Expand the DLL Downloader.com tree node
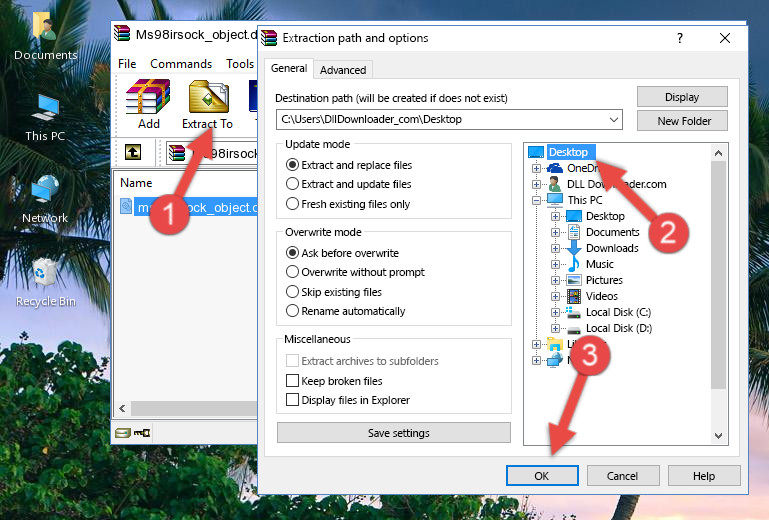This screenshot has height=520, width=769. pos(536,184)
